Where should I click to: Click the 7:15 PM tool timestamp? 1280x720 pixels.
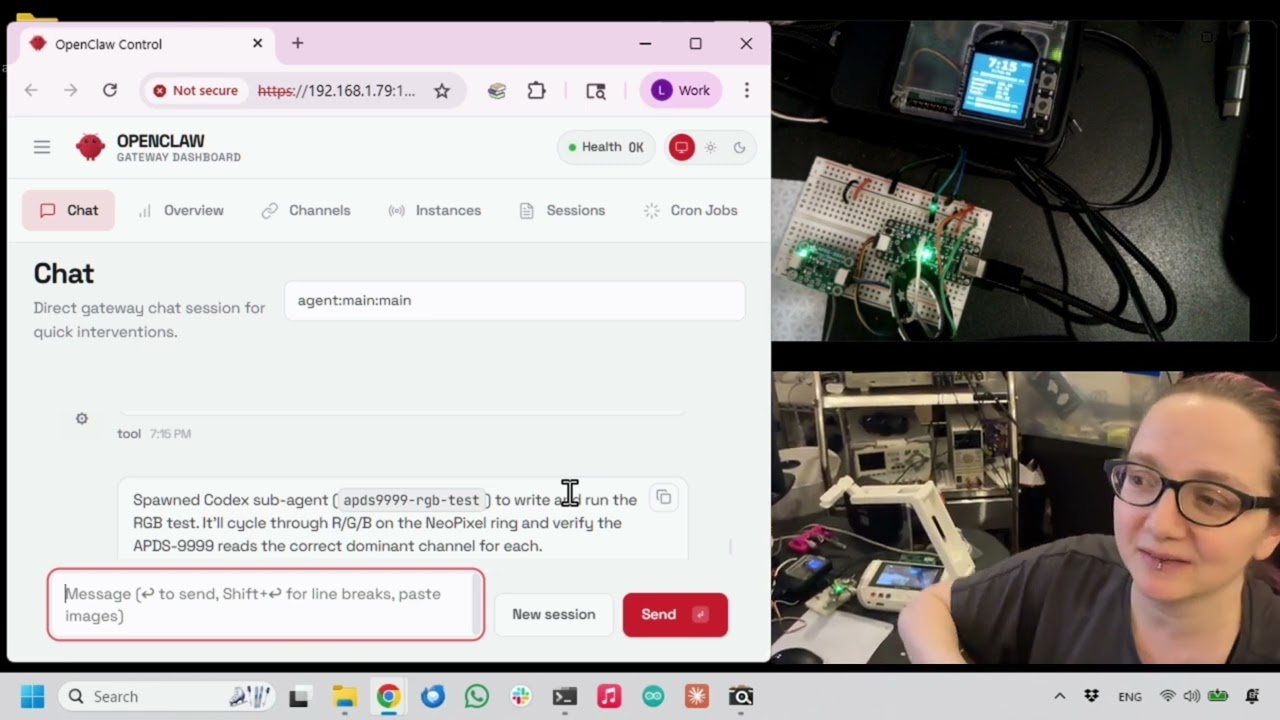(170, 433)
